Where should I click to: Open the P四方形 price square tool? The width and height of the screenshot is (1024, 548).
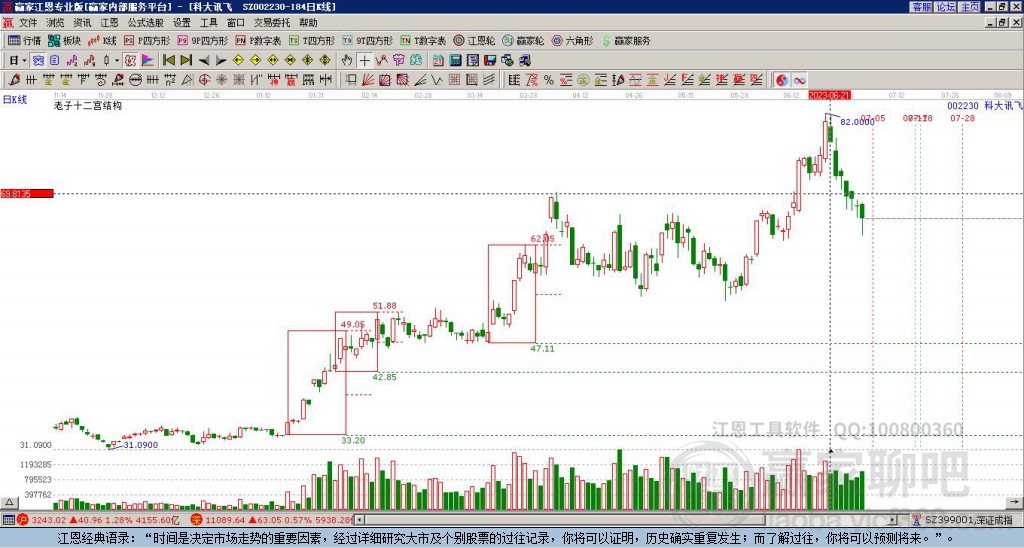pos(147,40)
